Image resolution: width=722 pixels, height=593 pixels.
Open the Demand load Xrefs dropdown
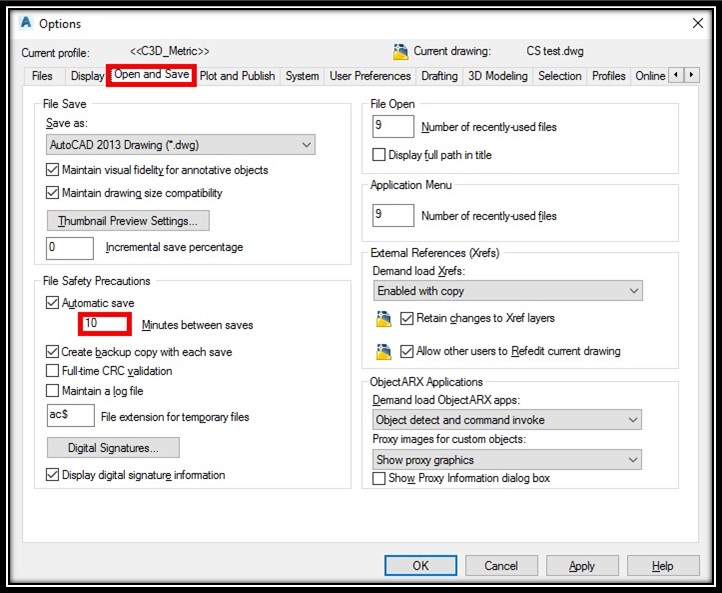click(508, 291)
